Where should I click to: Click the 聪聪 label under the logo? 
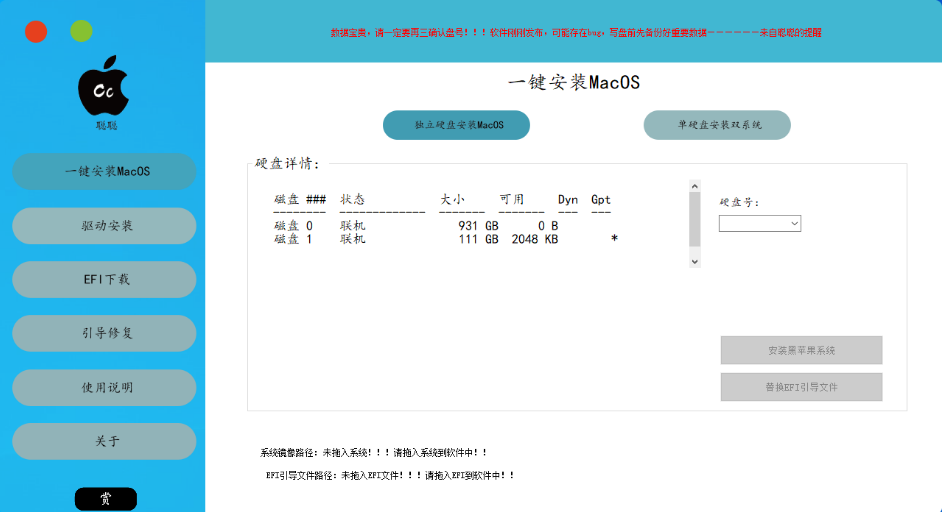pyautogui.click(x=106, y=126)
